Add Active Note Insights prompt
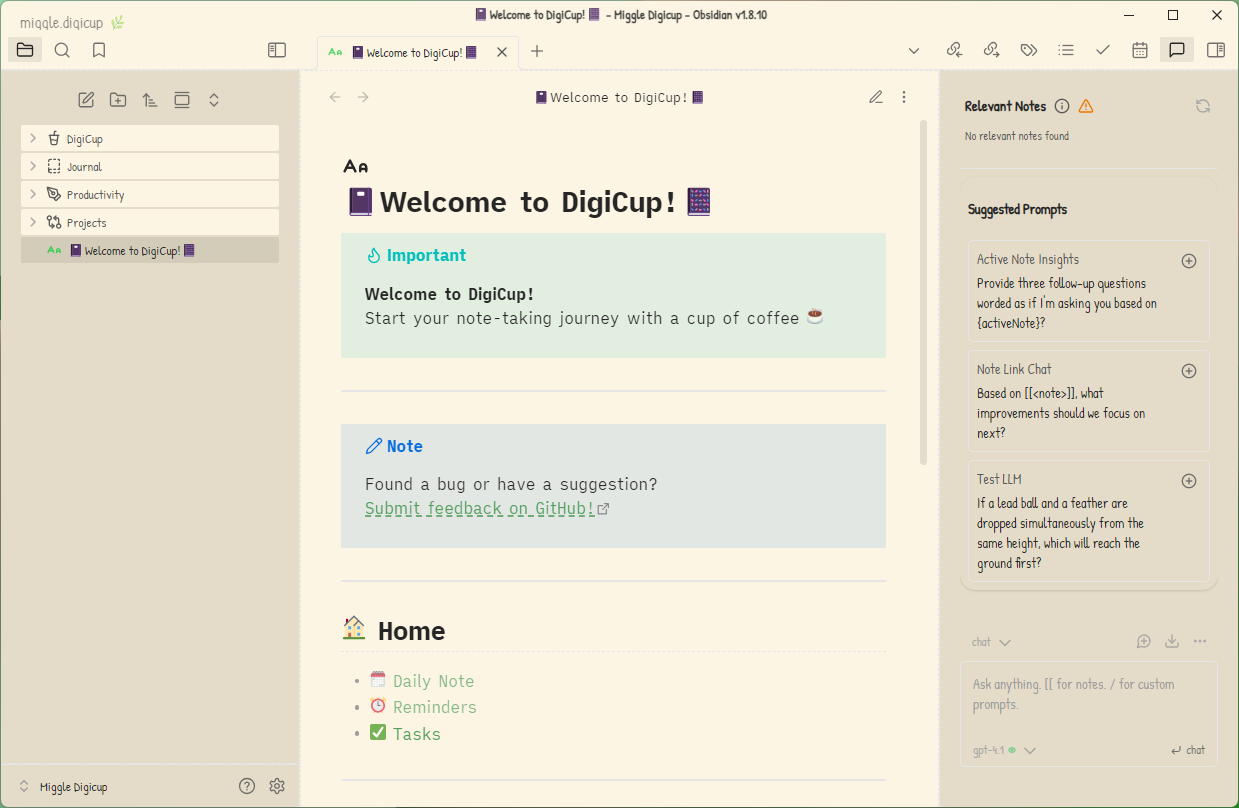This screenshot has width=1239, height=808. tap(1189, 261)
